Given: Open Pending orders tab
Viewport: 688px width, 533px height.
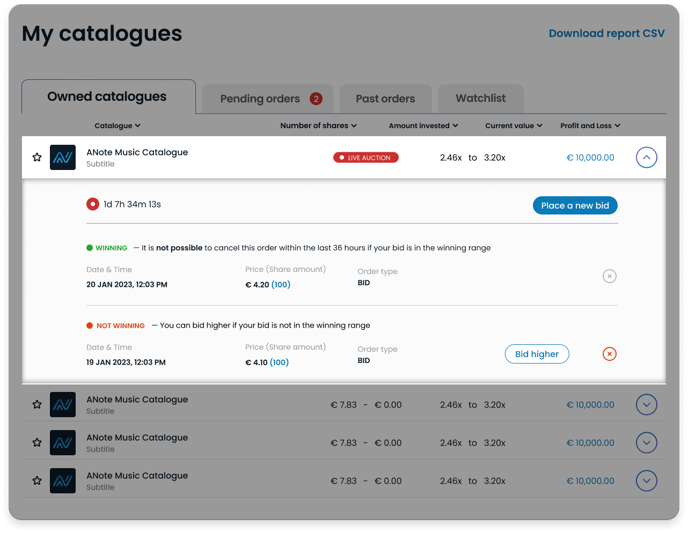Looking at the screenshot, I should 267,99.
